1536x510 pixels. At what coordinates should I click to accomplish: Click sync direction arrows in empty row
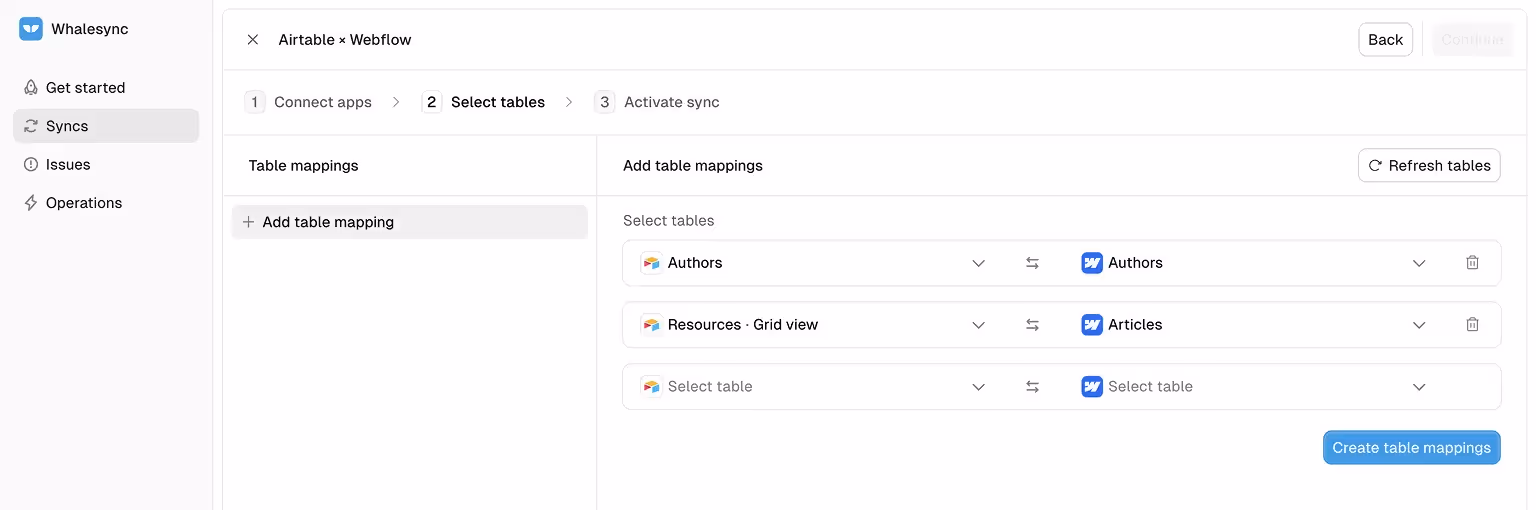(x=1032, y=387)
